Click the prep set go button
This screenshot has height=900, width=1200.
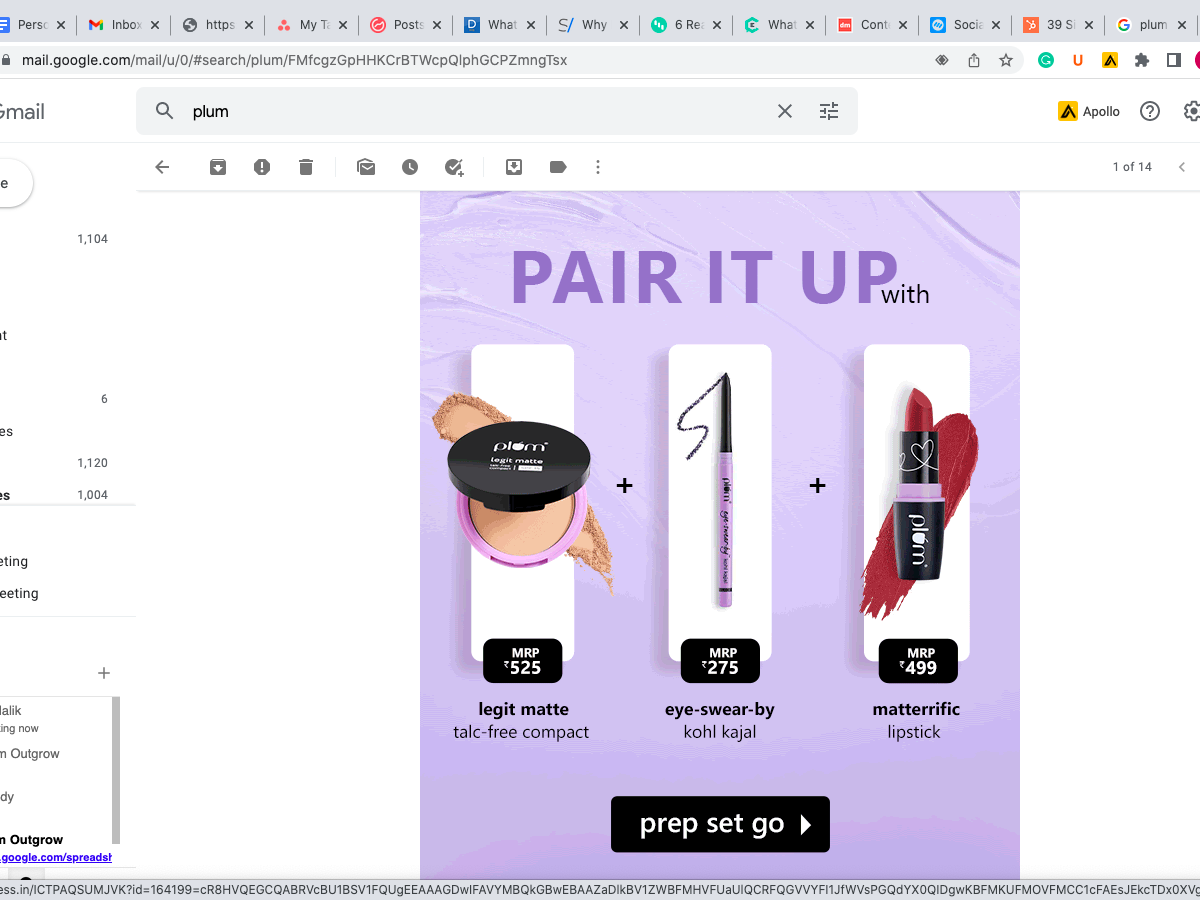coord(720,824)
